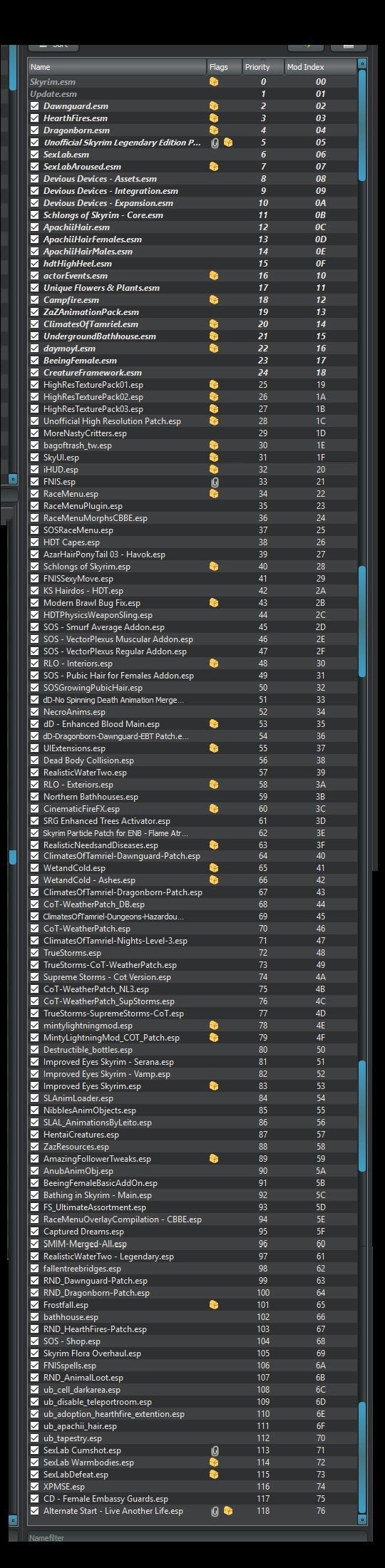385x1568 pixels.
Task: Toggle the Campfire.esm checkbox
Action: tap(35, 300)
